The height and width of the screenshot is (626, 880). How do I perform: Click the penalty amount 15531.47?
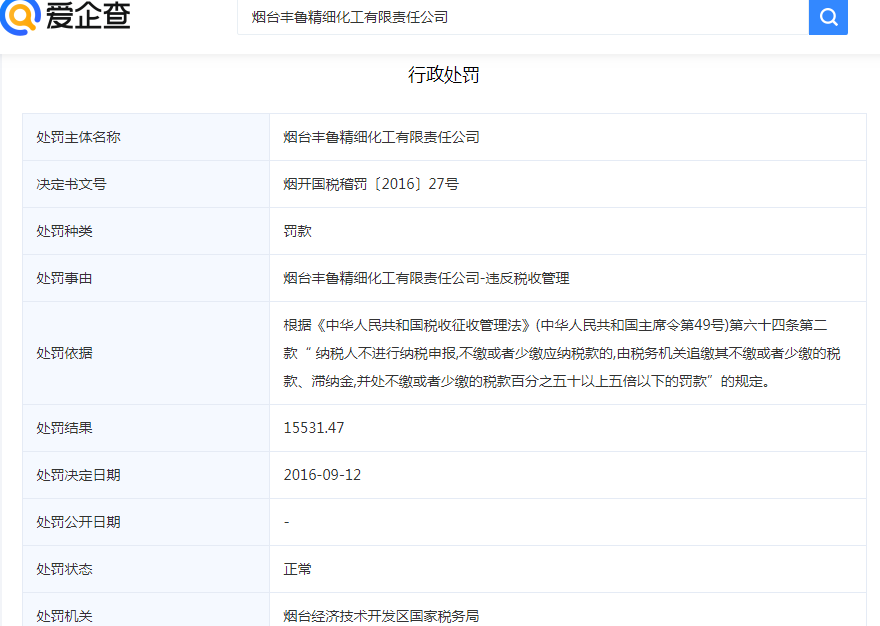point(314,428)
